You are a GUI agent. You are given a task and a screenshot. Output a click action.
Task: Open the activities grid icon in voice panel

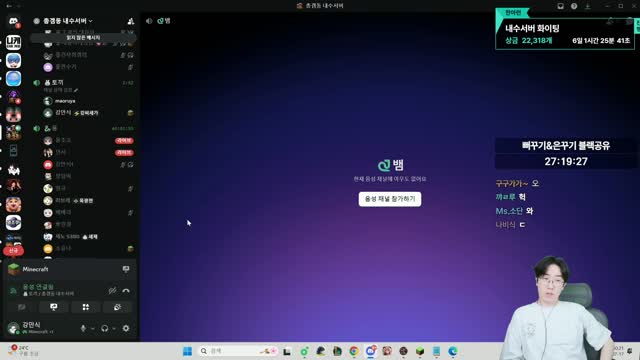86,307
